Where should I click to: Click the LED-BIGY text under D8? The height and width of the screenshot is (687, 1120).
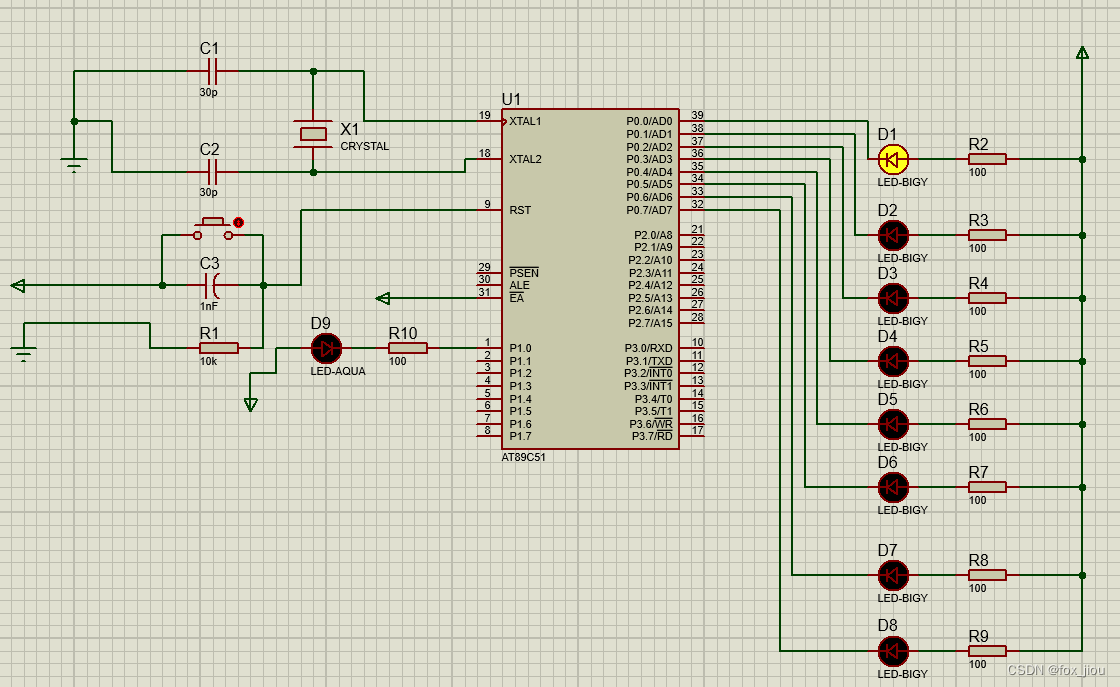(x=902, y=673)
